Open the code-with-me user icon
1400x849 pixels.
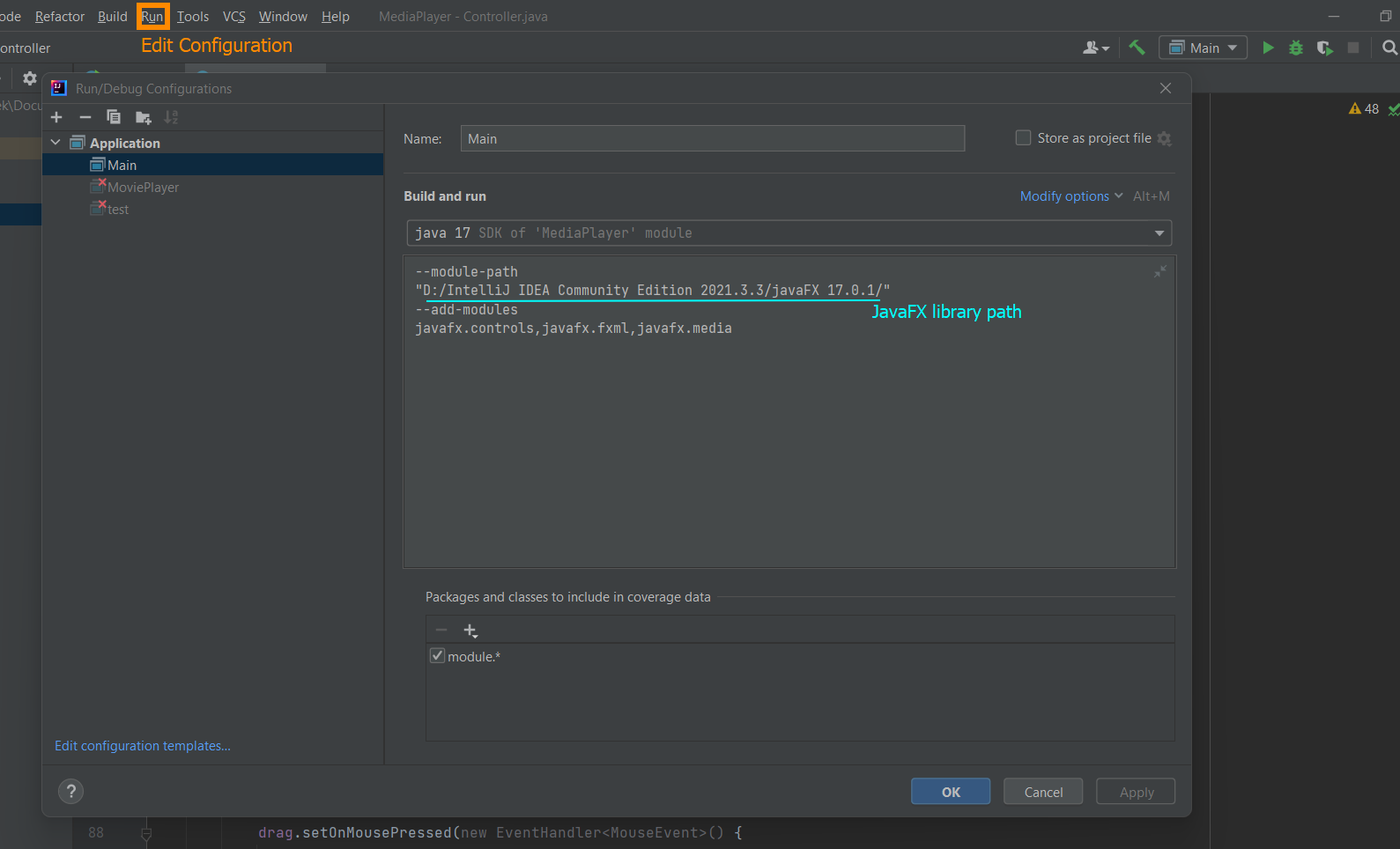[x=1095, y=48]
